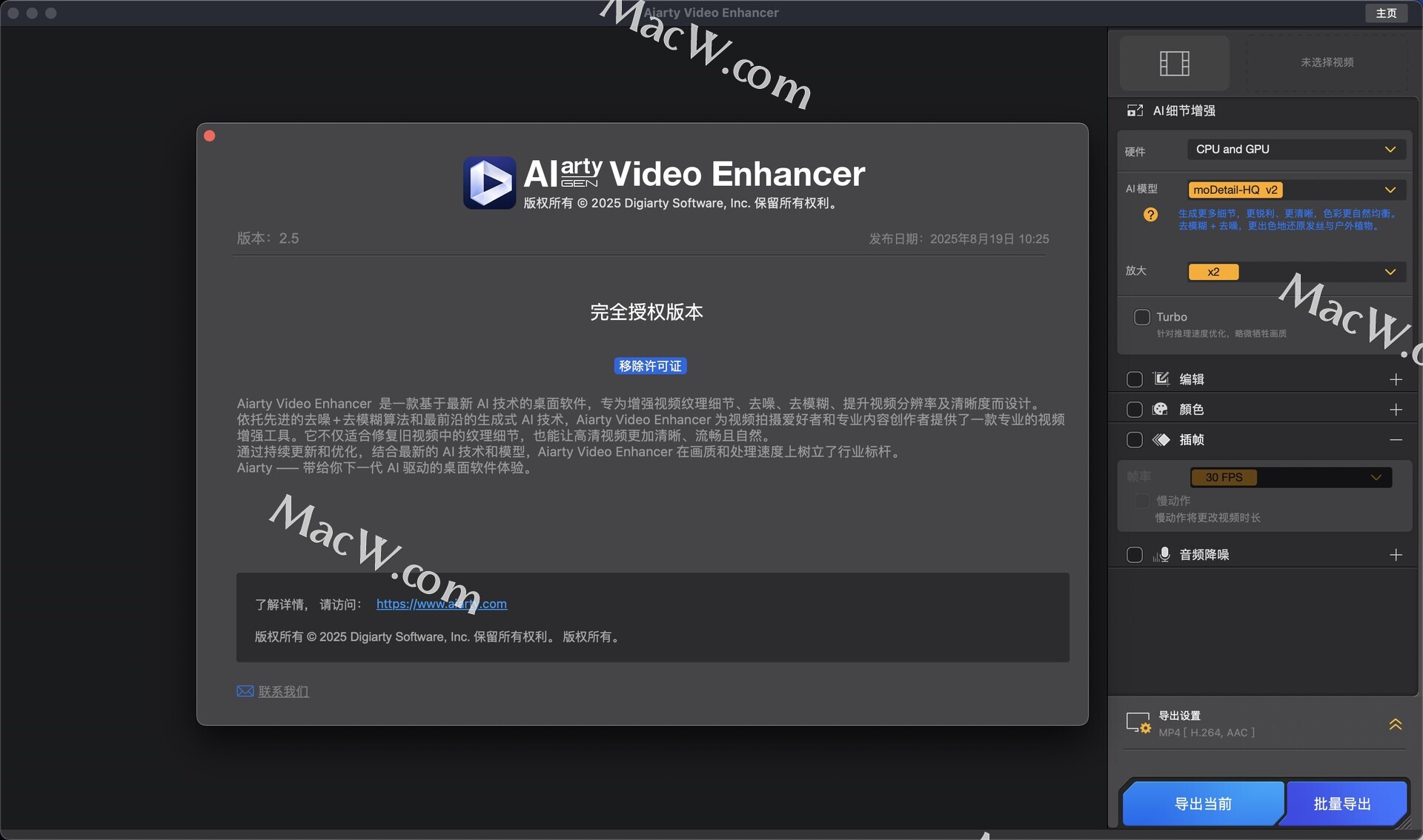Enable the 编辑 checkbox
1423x840 pixels.
click(1134, 379)
